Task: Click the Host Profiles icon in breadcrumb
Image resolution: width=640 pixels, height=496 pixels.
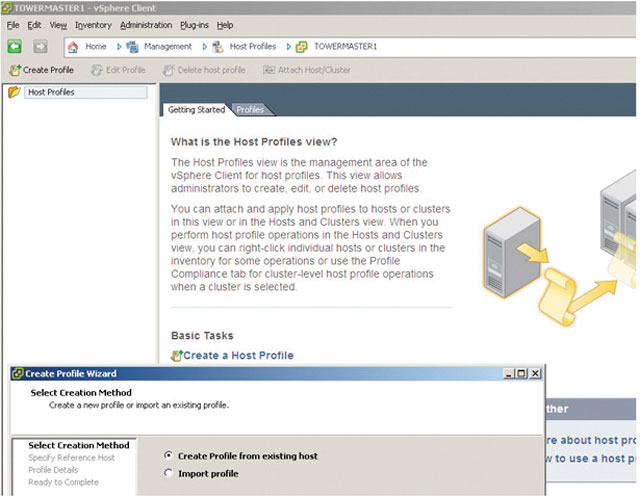Action: [218, 47]
